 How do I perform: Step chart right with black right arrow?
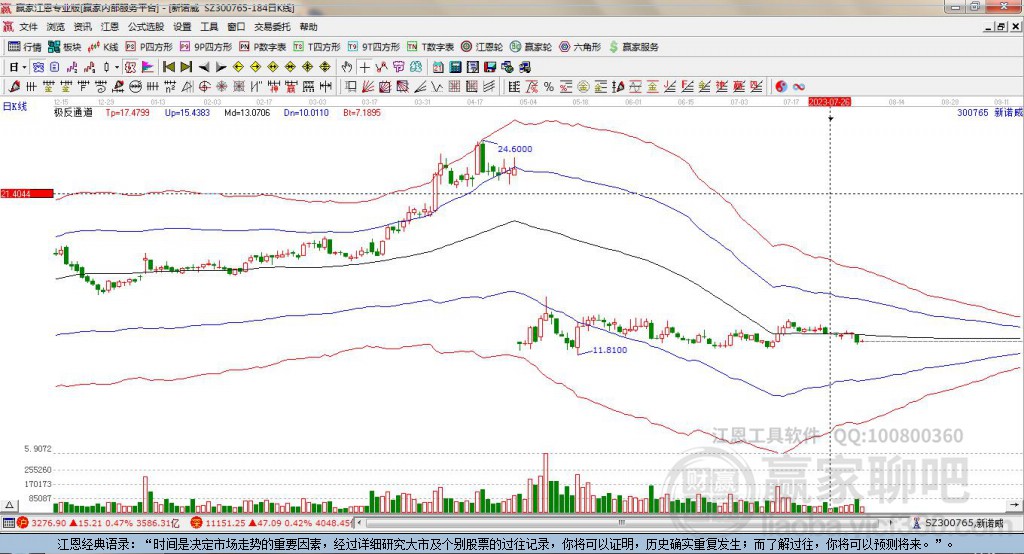[221, 67]
